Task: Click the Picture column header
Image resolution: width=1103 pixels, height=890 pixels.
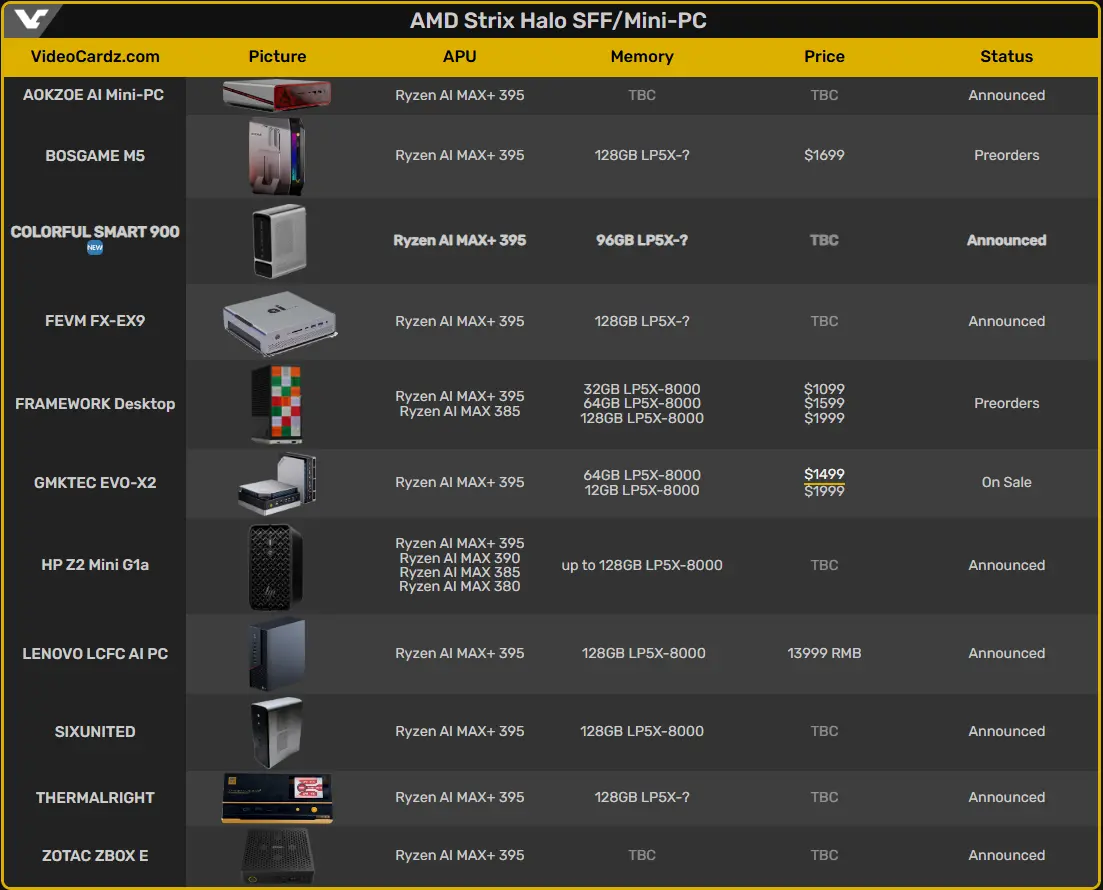Action: (277, 56)
